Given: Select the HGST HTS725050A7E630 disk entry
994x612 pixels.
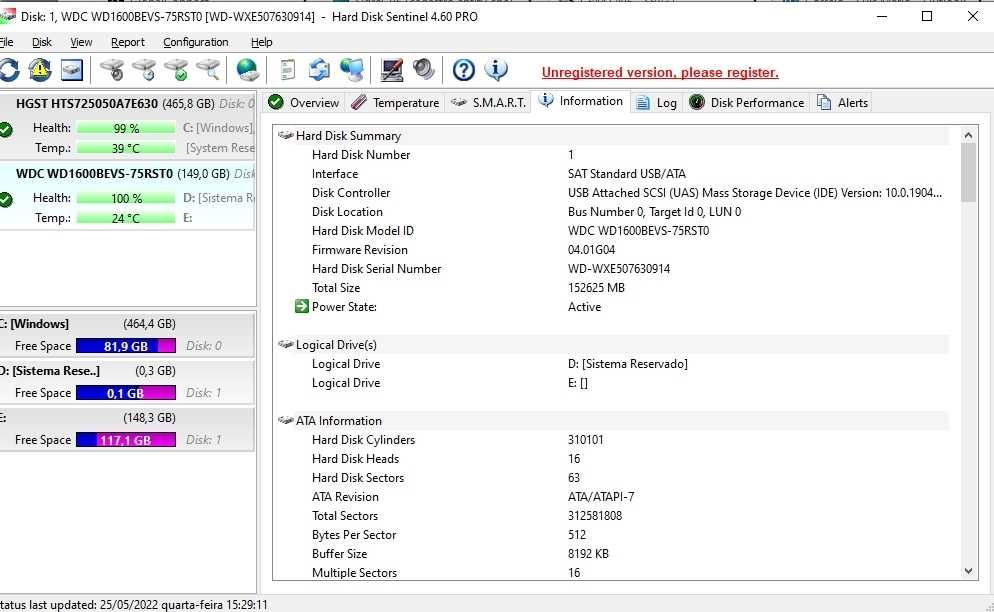Looking at the screenshot, I should click(x=127, y=126).
